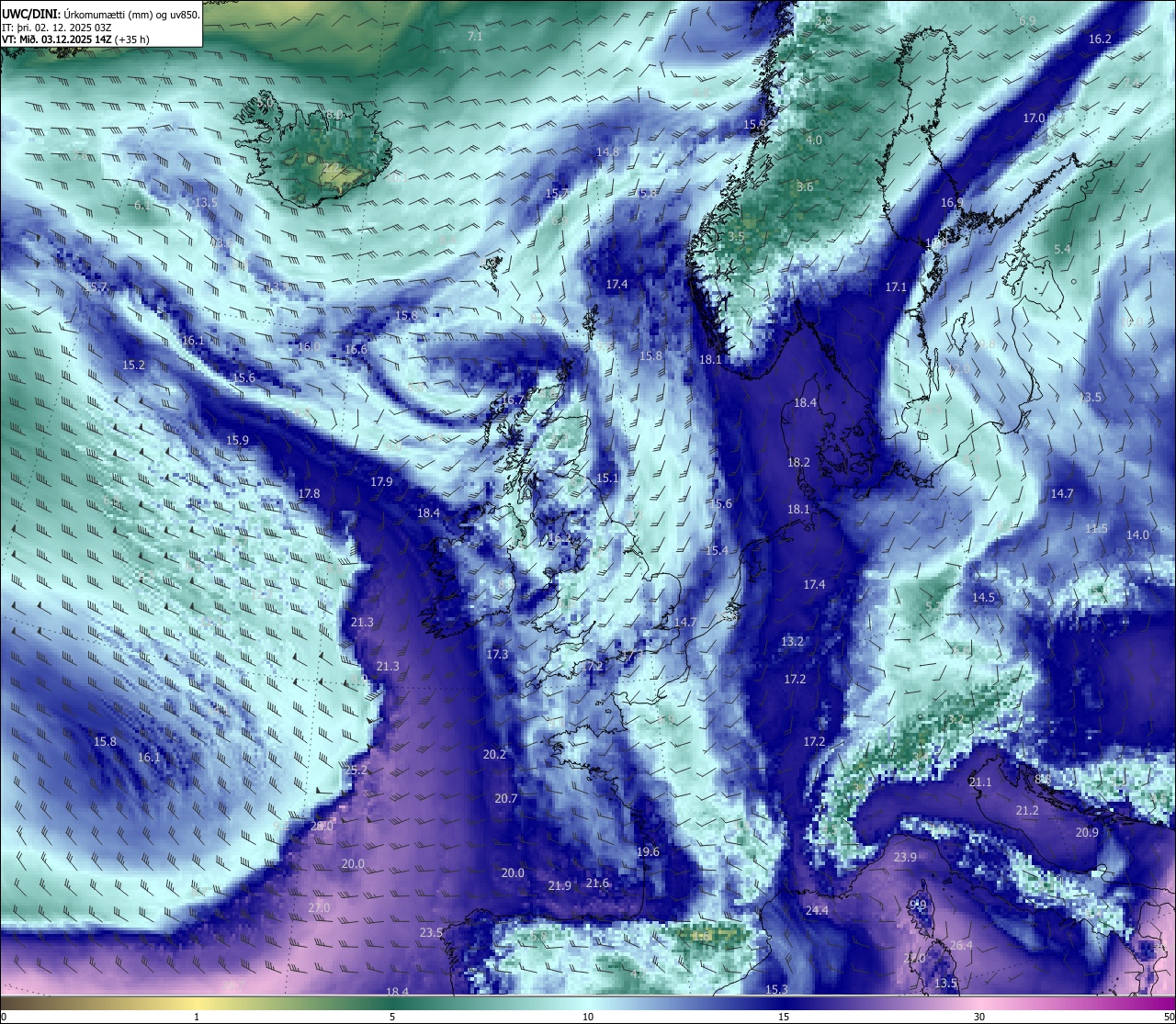
Task: Click the 23.5 value label
Action: pos(431,933)
